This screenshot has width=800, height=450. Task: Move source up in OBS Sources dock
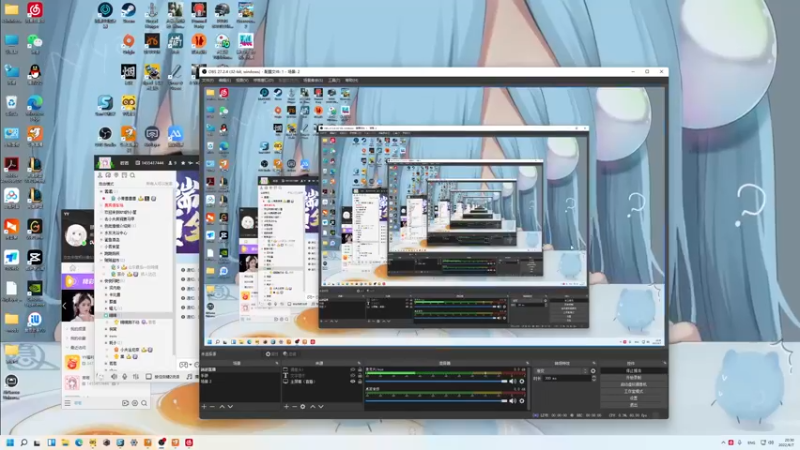[x=312, y=407]
